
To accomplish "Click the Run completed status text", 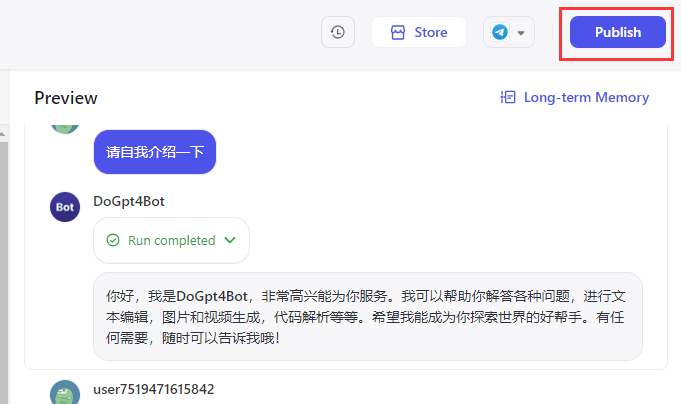I will (172, 240).
